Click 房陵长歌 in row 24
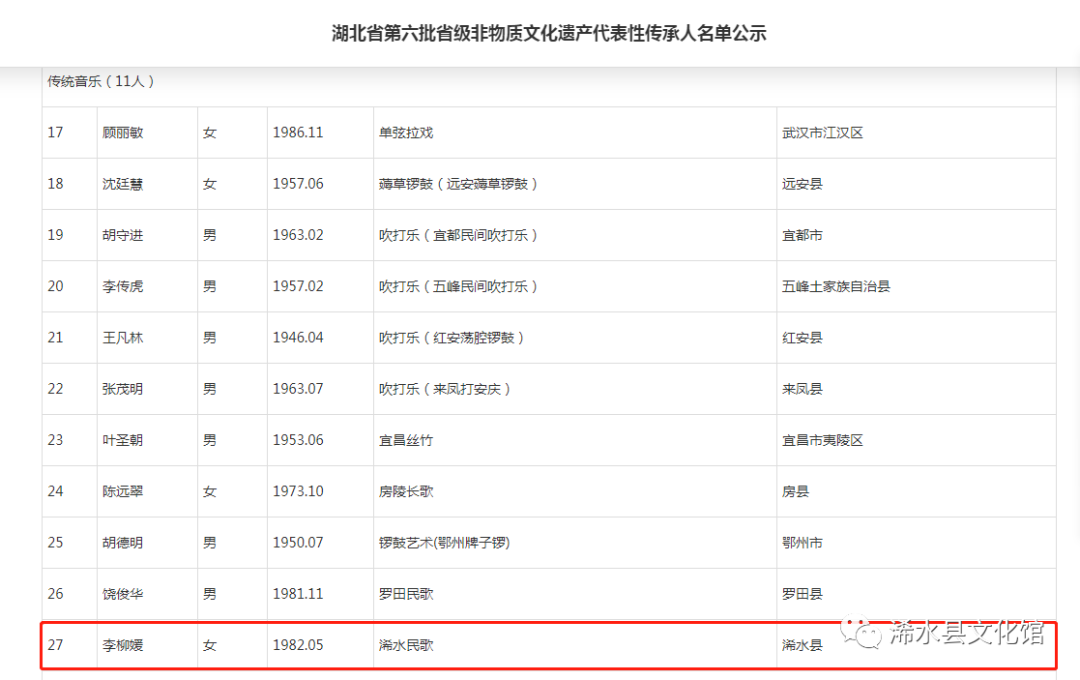 tap(404, 491)
